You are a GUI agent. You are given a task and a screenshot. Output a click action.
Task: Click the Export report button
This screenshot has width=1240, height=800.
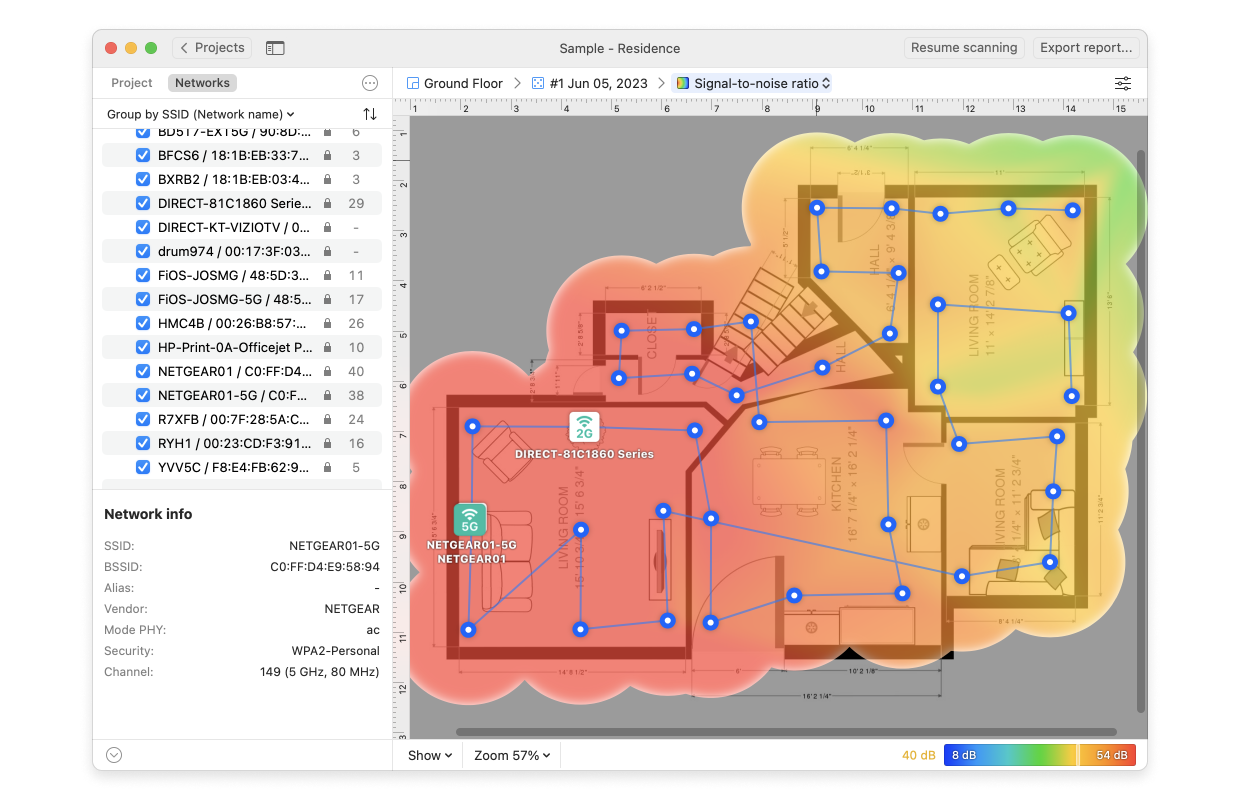coord(1086,47)
